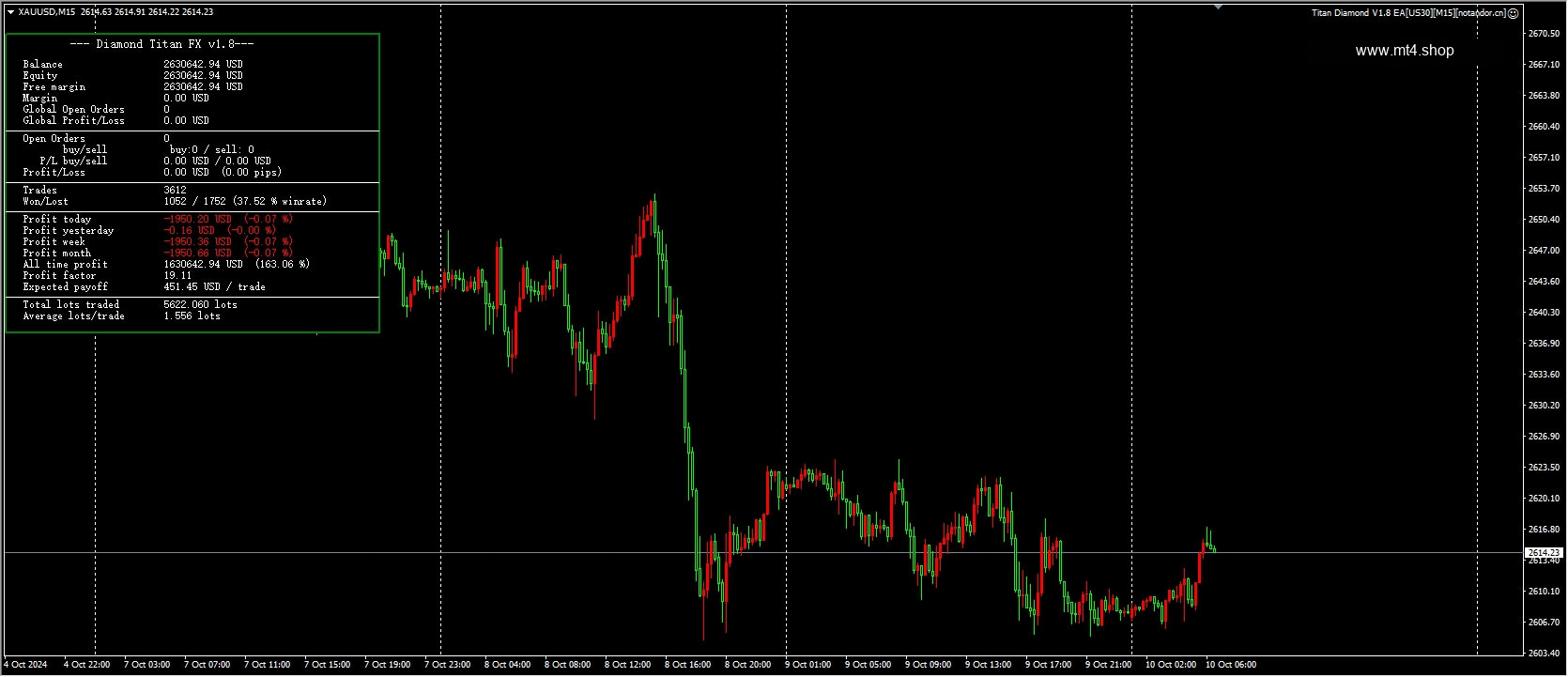Click the smiley face Expert Advisor icon
The width and height of the screenshot is (1568, 677).
1513,13
